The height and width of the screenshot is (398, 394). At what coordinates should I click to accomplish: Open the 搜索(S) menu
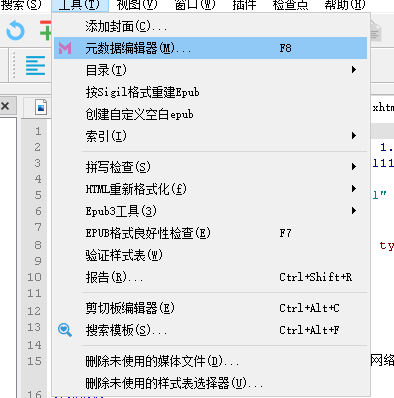pyautogui.click(x=21, y=5)
